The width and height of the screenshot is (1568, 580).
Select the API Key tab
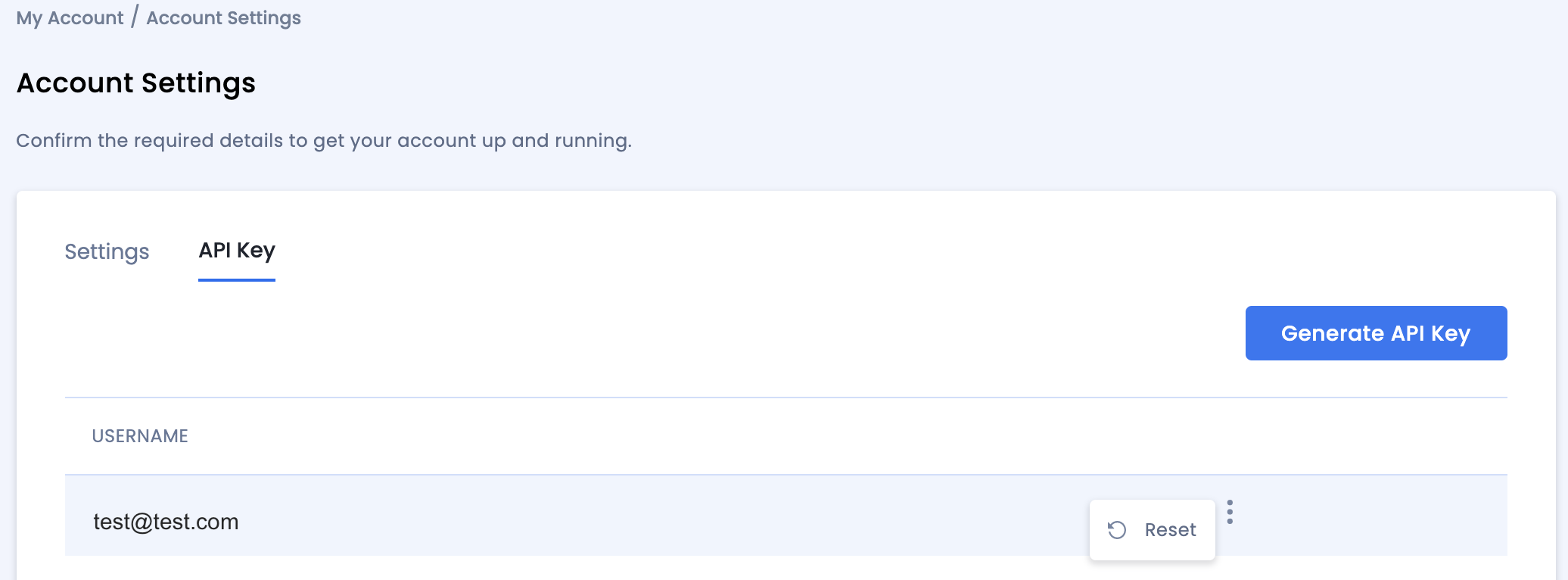click(237, 251)
